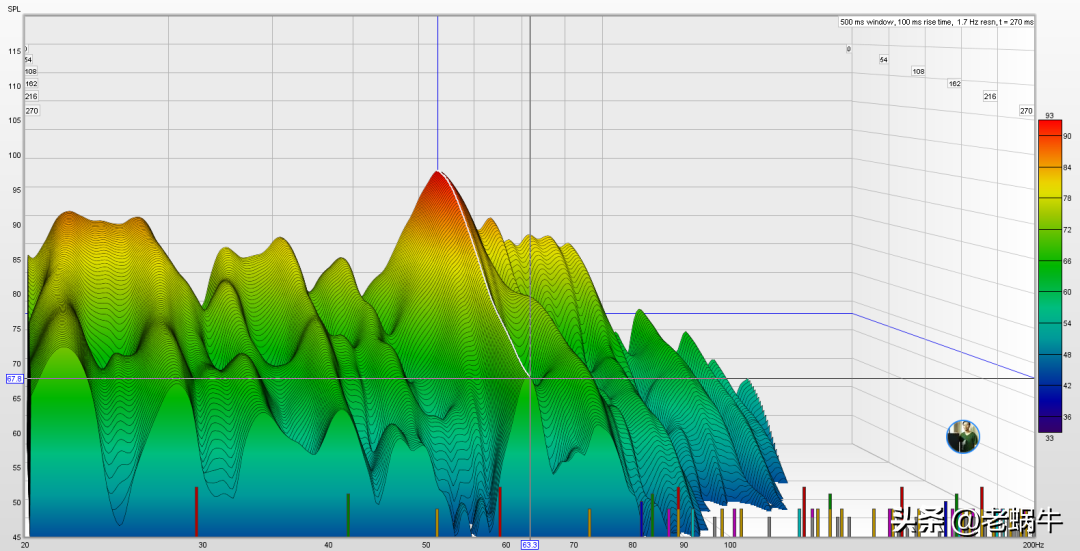Click the orange mode marker near 51 Hz
The width and height of the screenshot is (1080, 551).
(x=437, y=522)
